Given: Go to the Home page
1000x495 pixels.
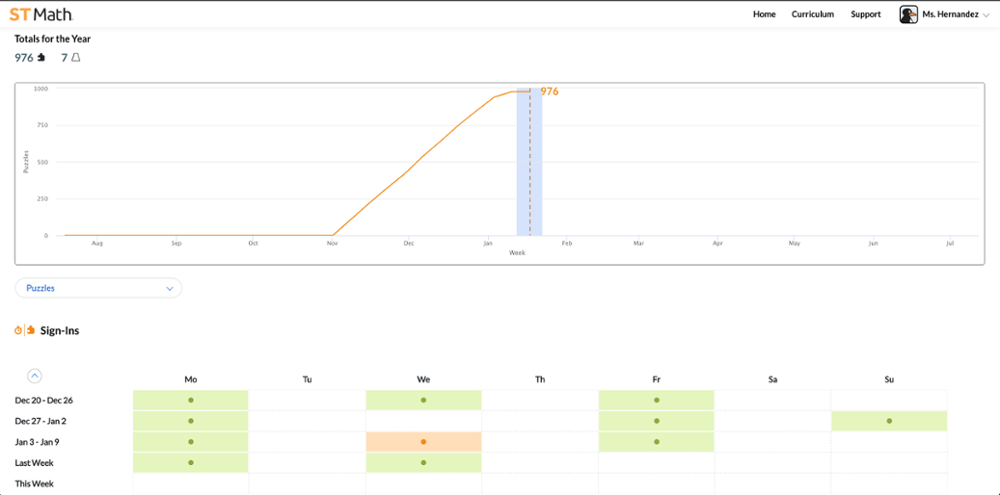Looking at the screenshot, I should [764, 14].
